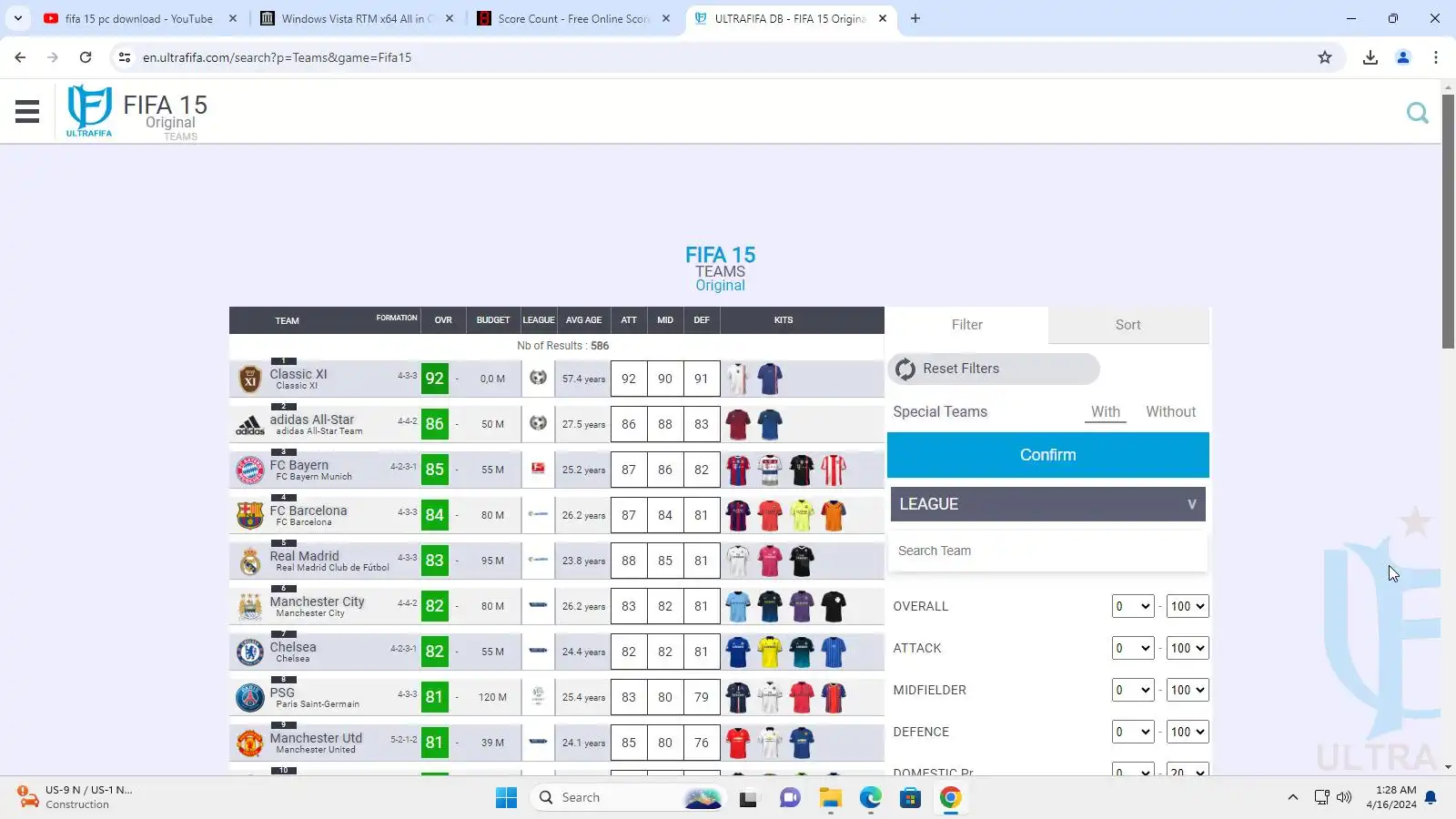Open the DEFENCE maximum dropdown
The image size is (1456, 819).
click(x=1188, y=732)
